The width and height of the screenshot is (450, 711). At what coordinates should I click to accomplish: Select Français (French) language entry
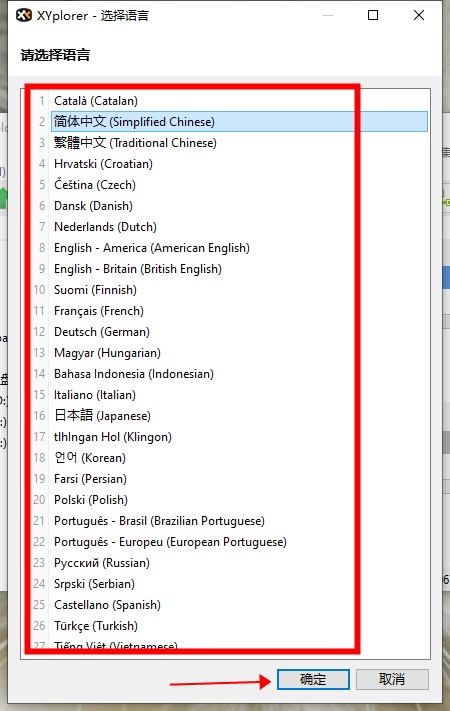(x=99, y=311)
